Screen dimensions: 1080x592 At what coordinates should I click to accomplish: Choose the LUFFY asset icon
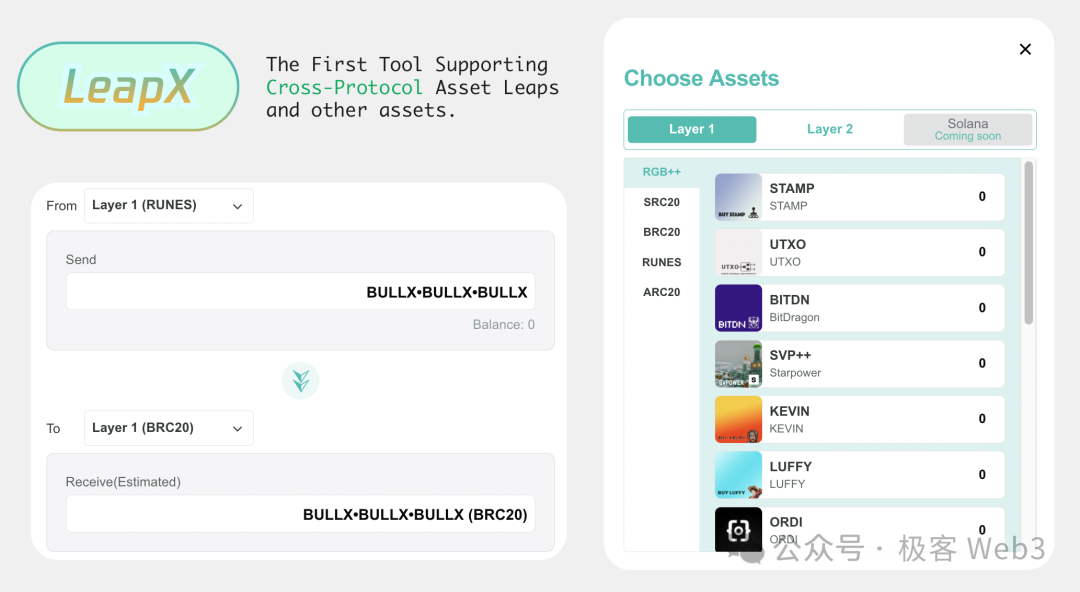738,475
